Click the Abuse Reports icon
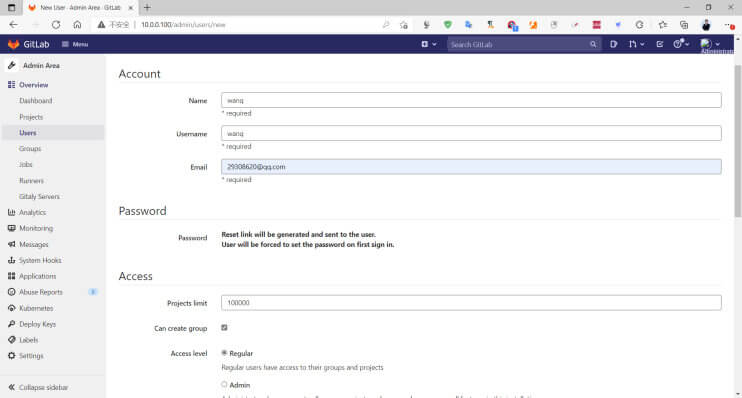Viewport: 742px width, 398px height. point(11,292)
